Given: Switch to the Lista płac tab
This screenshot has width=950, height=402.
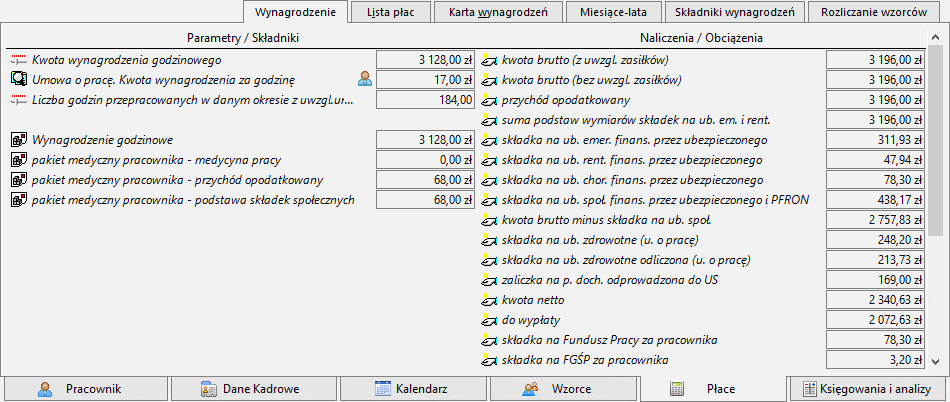Looking at the screenshot, I should pyautogui.click(x=391, y=12).
